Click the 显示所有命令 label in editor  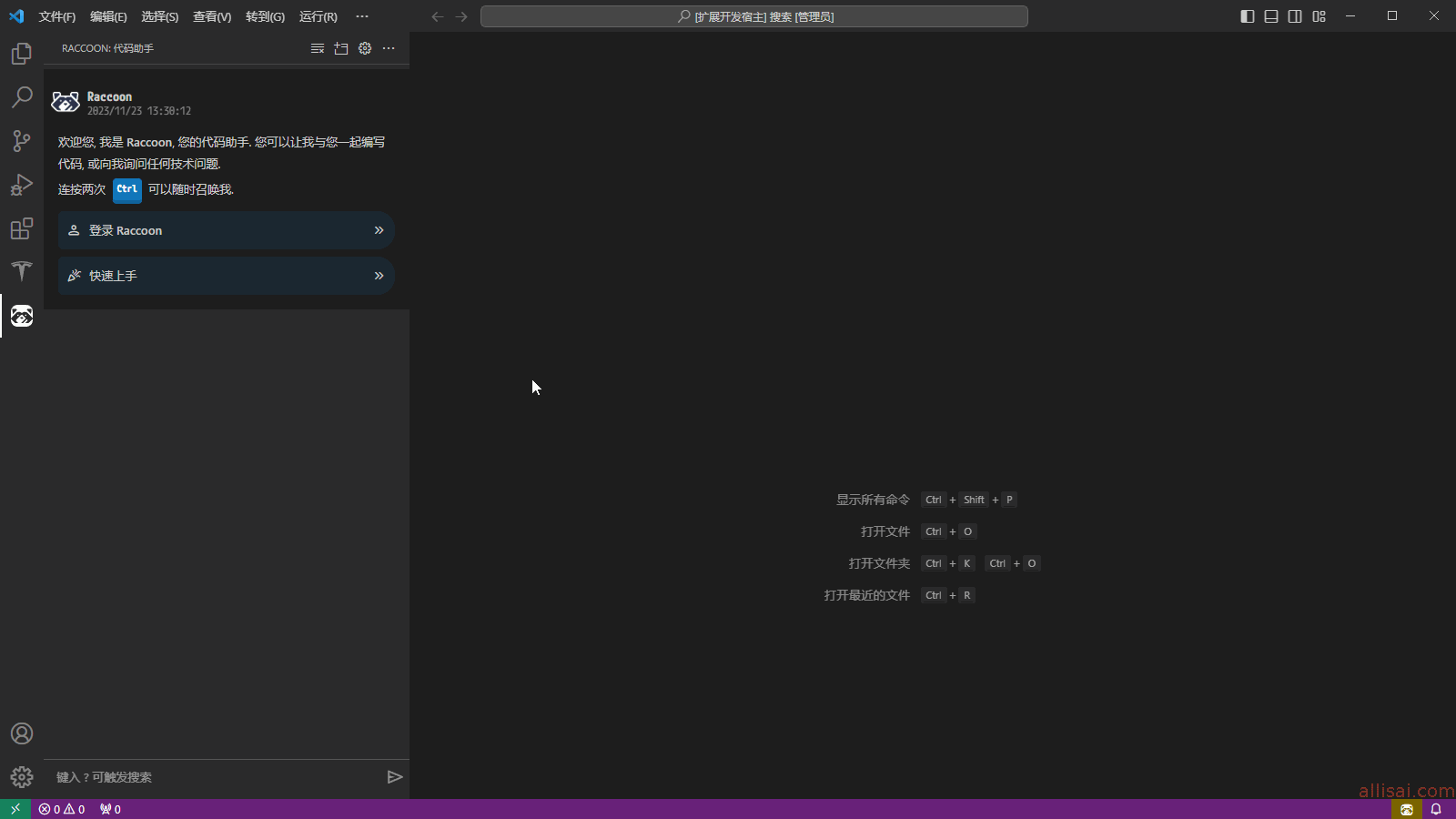coord(874,500)
